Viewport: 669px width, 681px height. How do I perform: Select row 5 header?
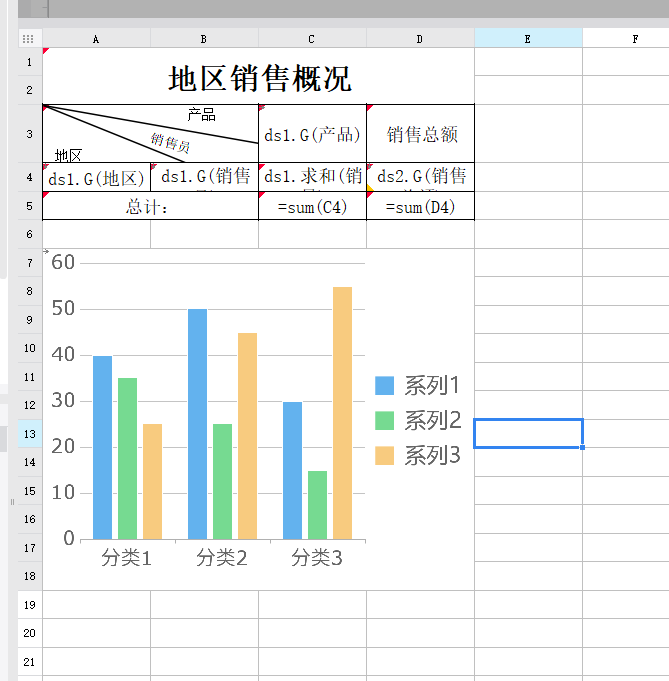point(30,206)
